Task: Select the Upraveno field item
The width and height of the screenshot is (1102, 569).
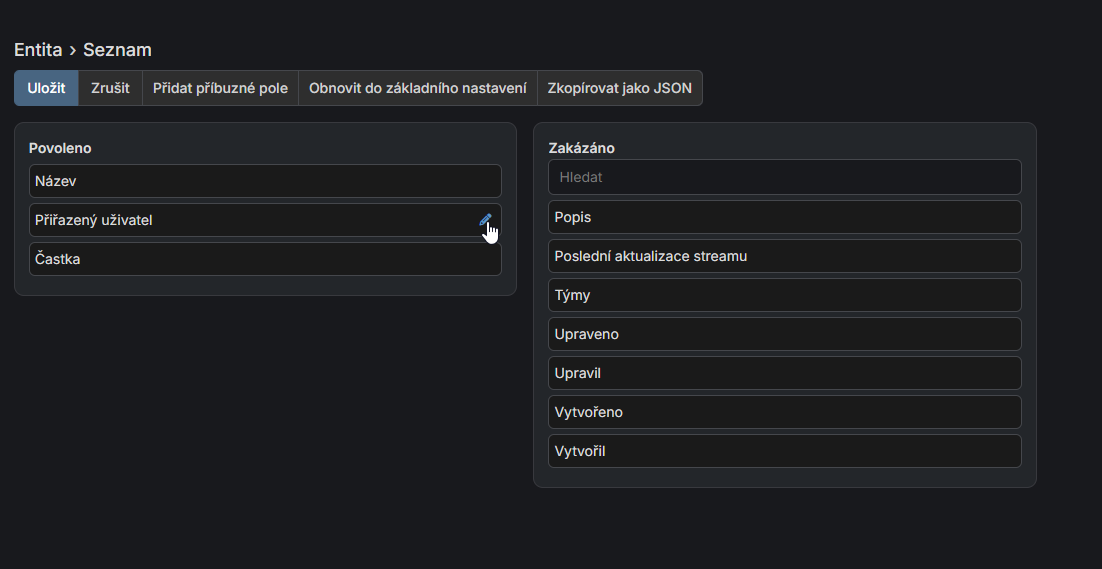Action: pos(784,334)
